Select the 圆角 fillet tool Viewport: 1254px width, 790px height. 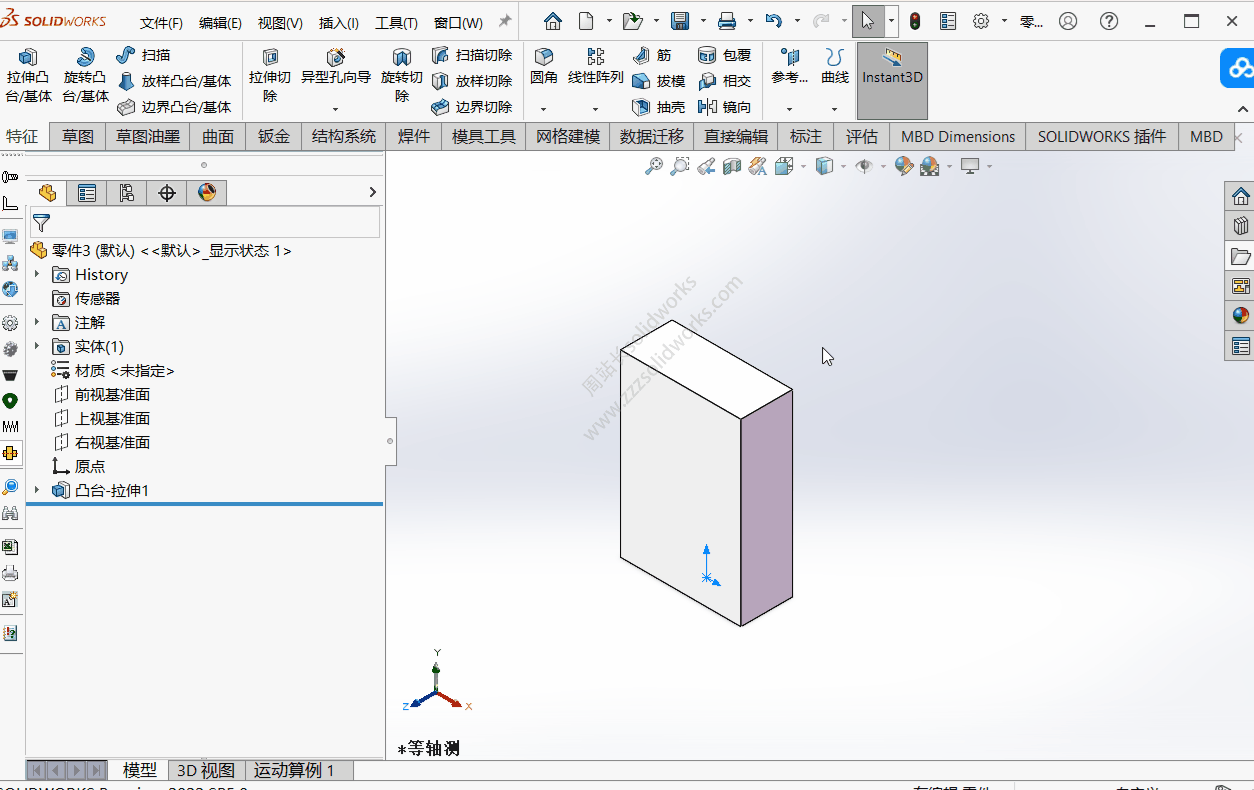click(543, 66)
